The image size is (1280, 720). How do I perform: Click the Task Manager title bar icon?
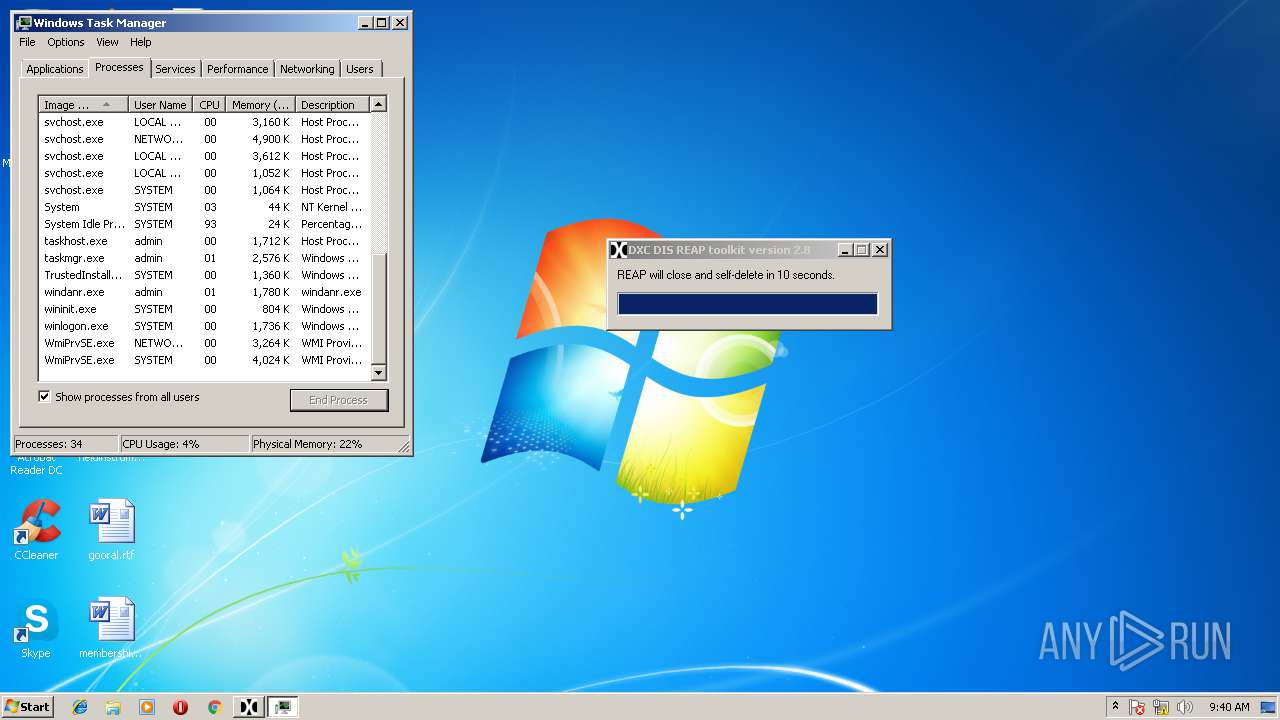pyautogui.click(x=24, y=22)
